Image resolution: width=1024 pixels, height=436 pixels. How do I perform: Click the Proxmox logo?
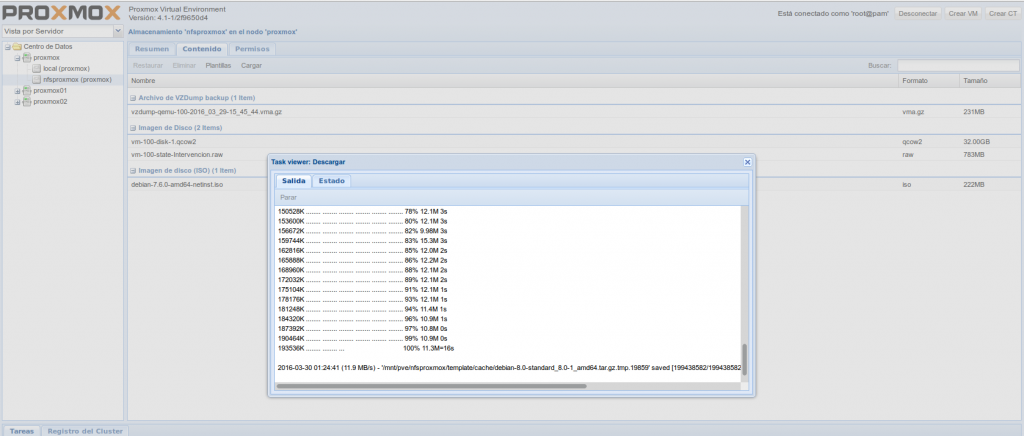[x=62, y=13]
